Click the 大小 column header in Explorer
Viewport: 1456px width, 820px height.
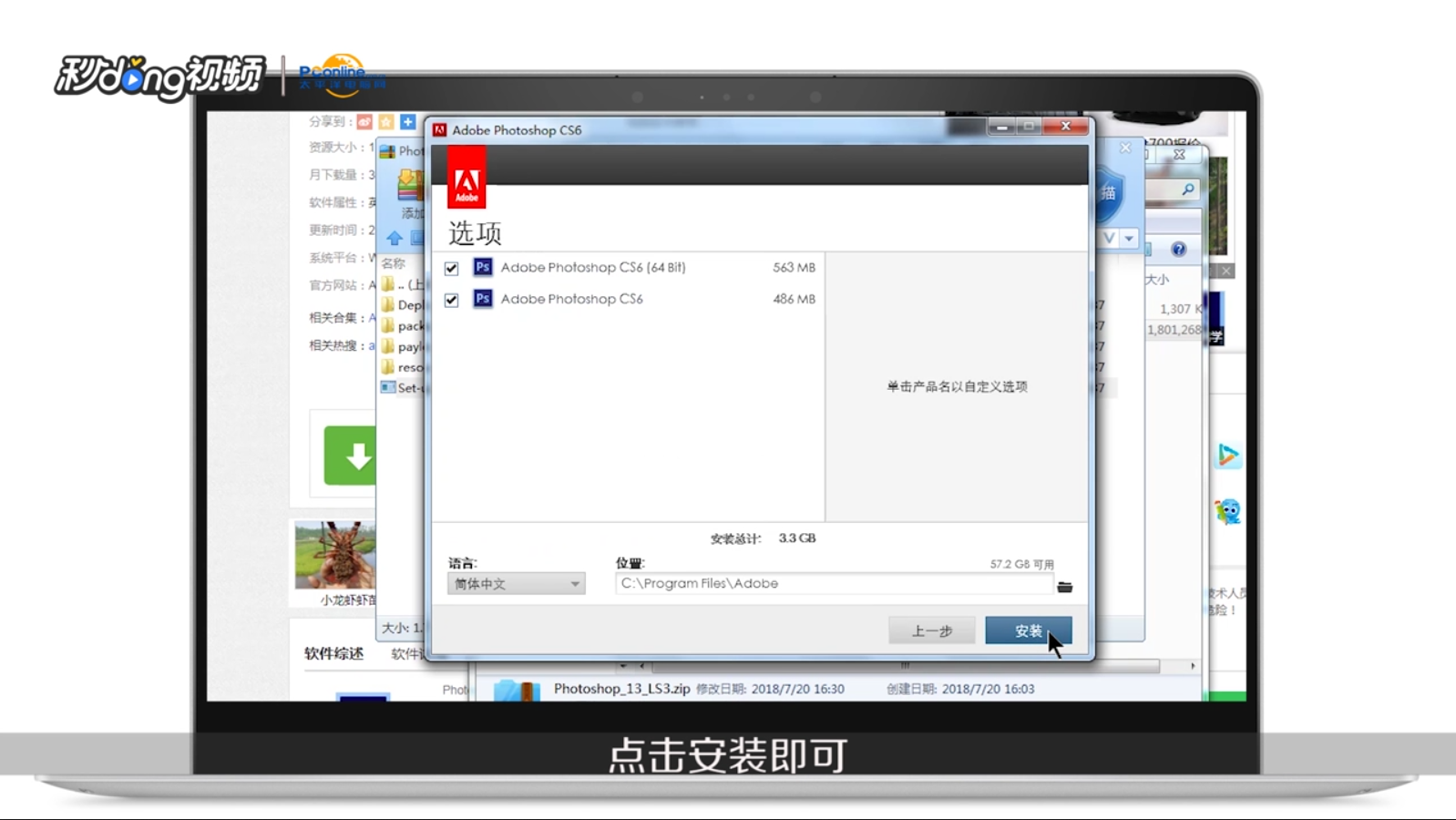[x=1157, y=280]
